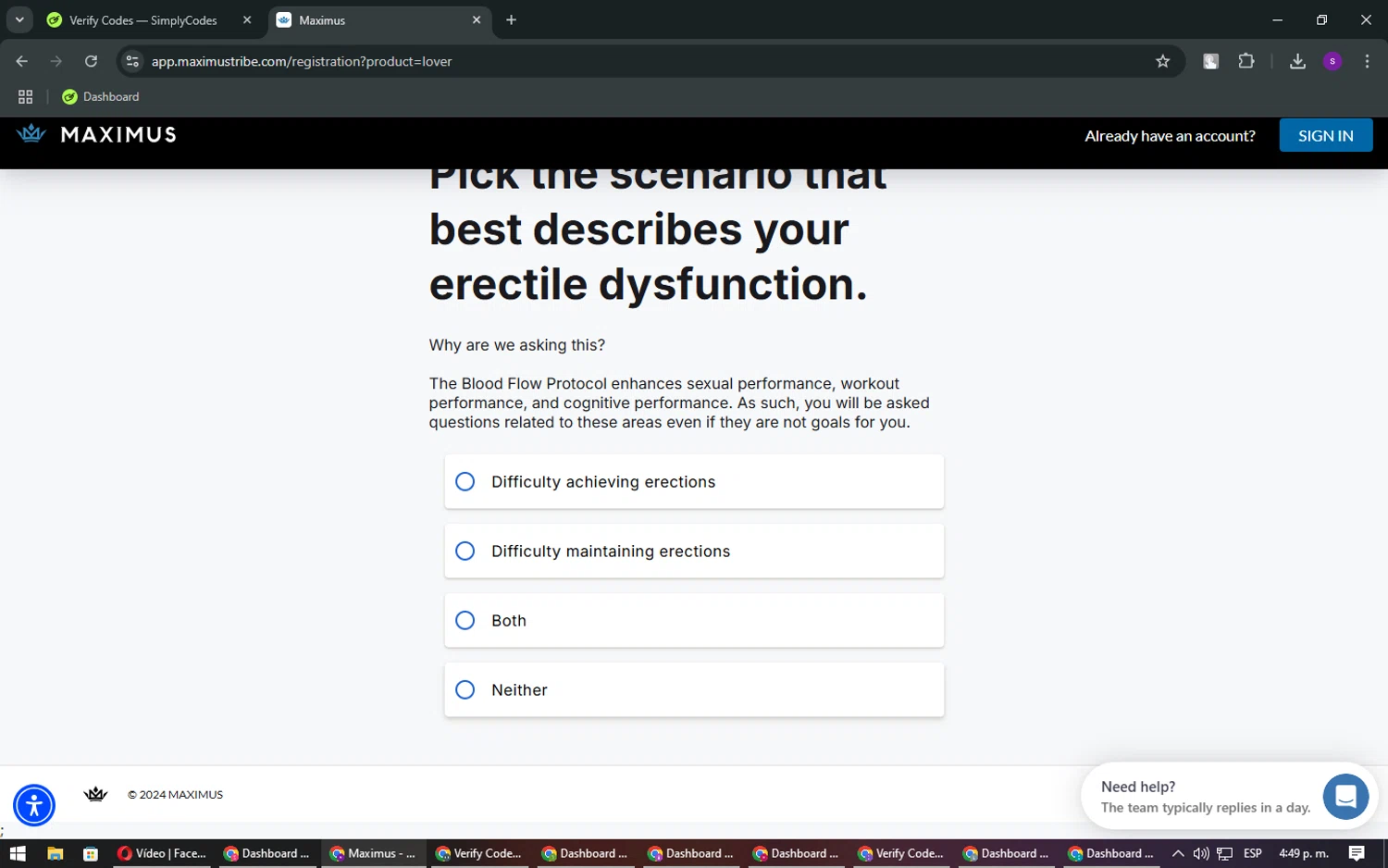1388x868 pixels.
Task: Open the accessibility widget icon
Action: [34, 805]
